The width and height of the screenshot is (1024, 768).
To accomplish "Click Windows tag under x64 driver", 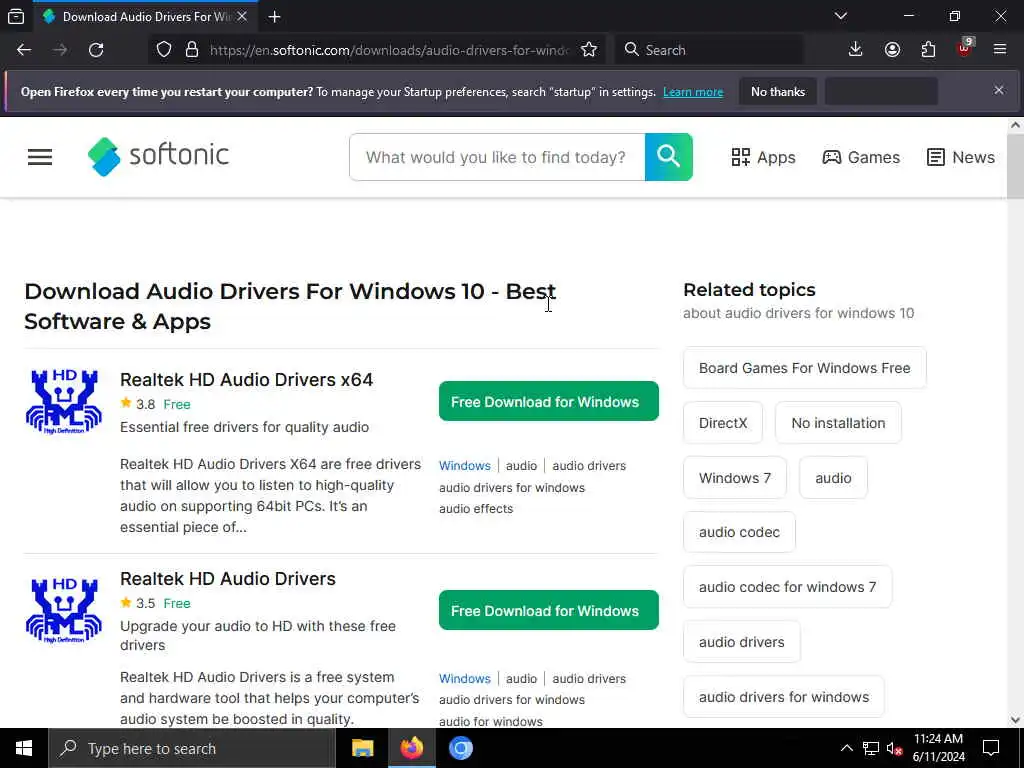I will (x=464, y=466).
